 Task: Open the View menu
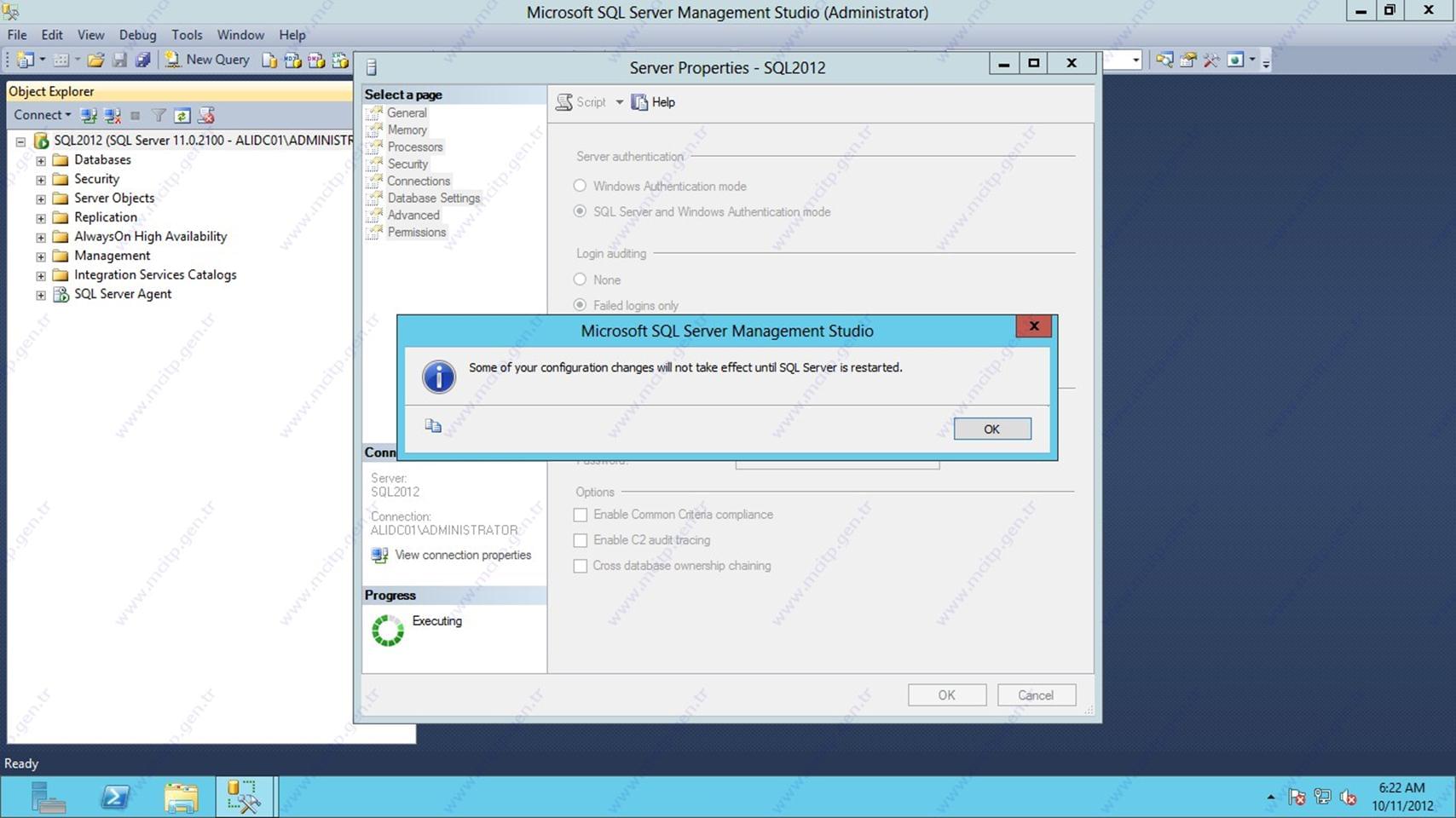pos(90,35)
